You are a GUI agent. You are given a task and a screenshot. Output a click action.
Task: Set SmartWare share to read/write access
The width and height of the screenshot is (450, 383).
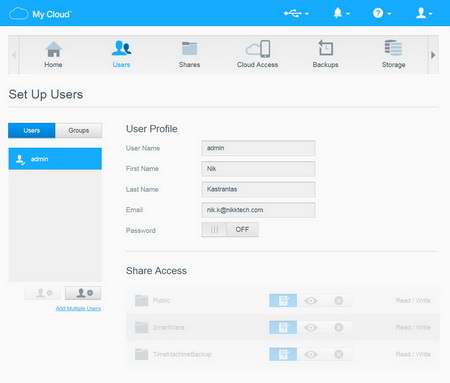click(283, 327)
